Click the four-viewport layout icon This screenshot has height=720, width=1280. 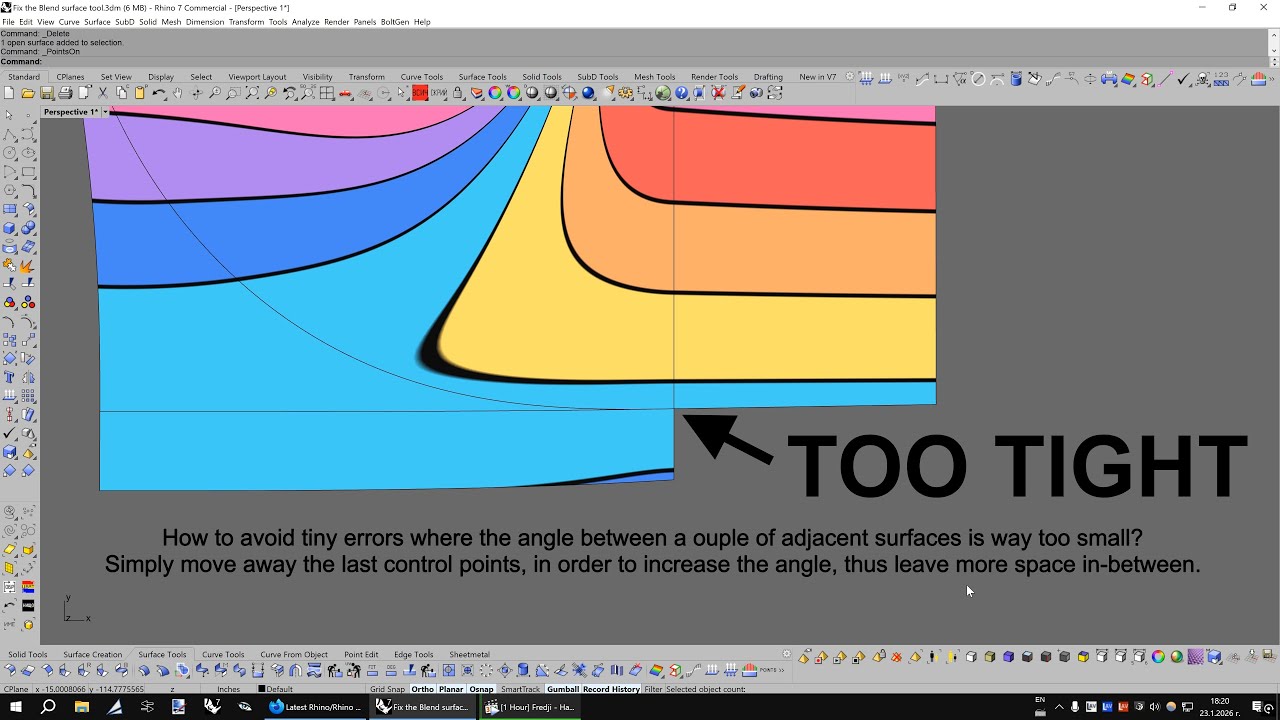[326, 93]
